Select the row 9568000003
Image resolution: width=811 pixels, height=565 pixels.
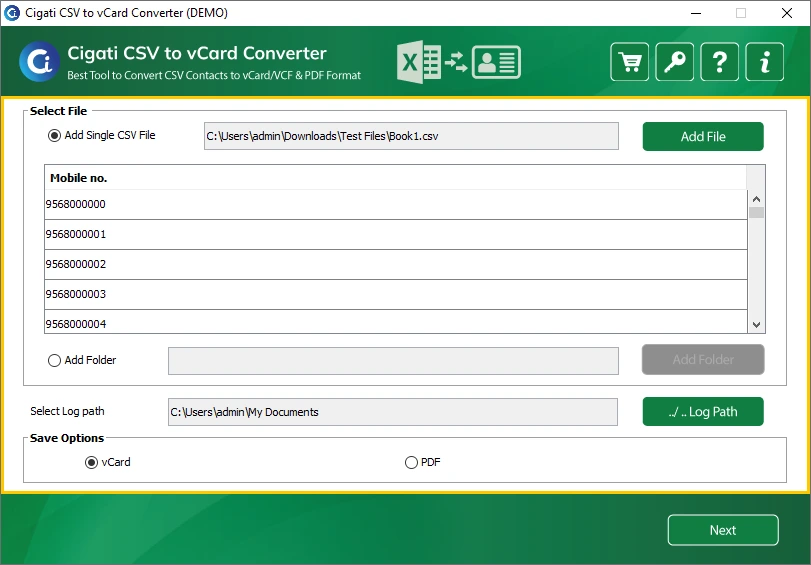coord(396,294)
